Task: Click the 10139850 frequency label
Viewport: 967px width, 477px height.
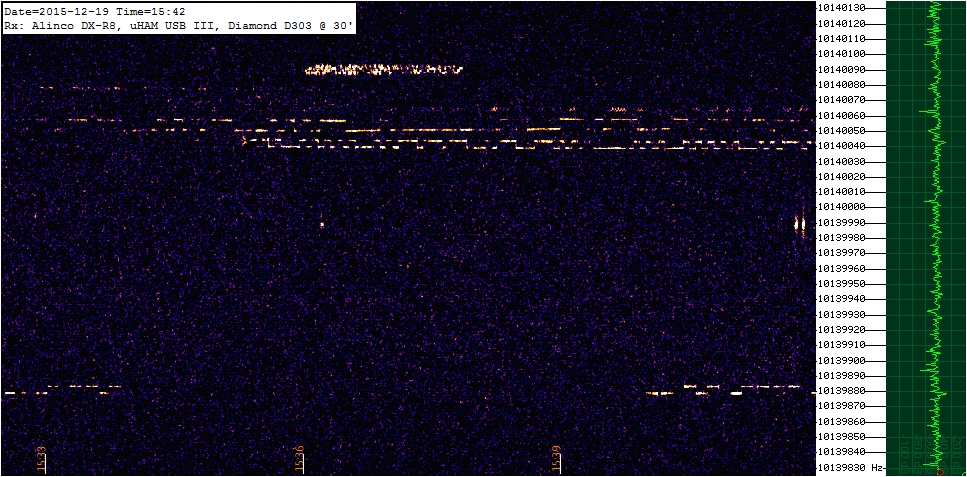Action: coord(843,437)
